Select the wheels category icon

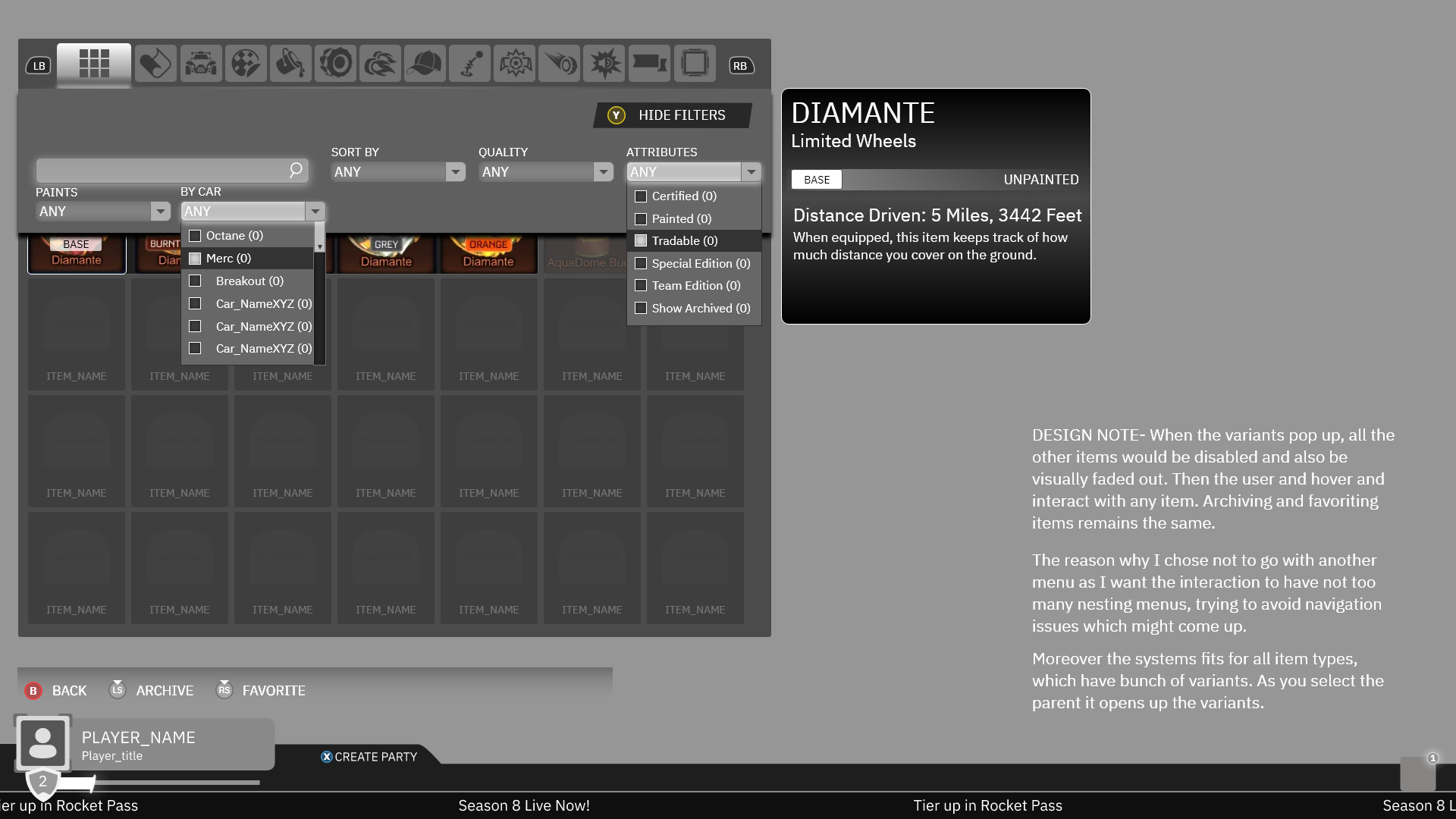(x=335, y=64)
